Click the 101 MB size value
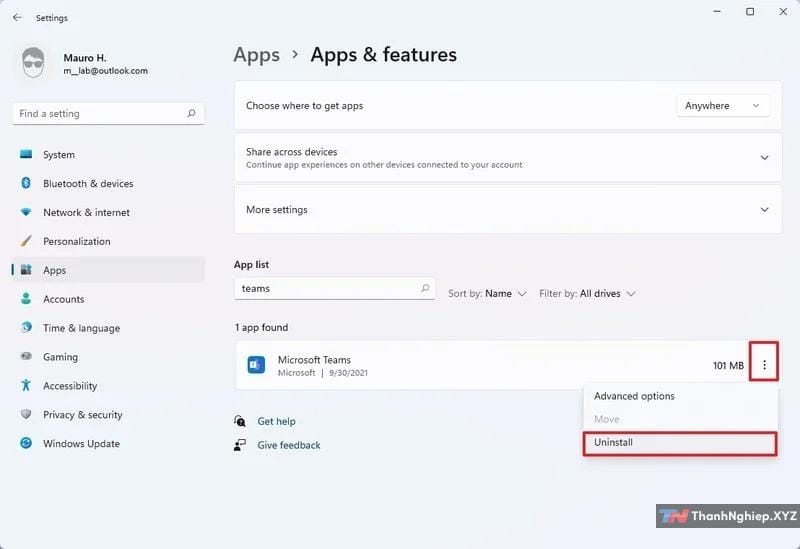The image size is (800, 549). tap(728, 365)
